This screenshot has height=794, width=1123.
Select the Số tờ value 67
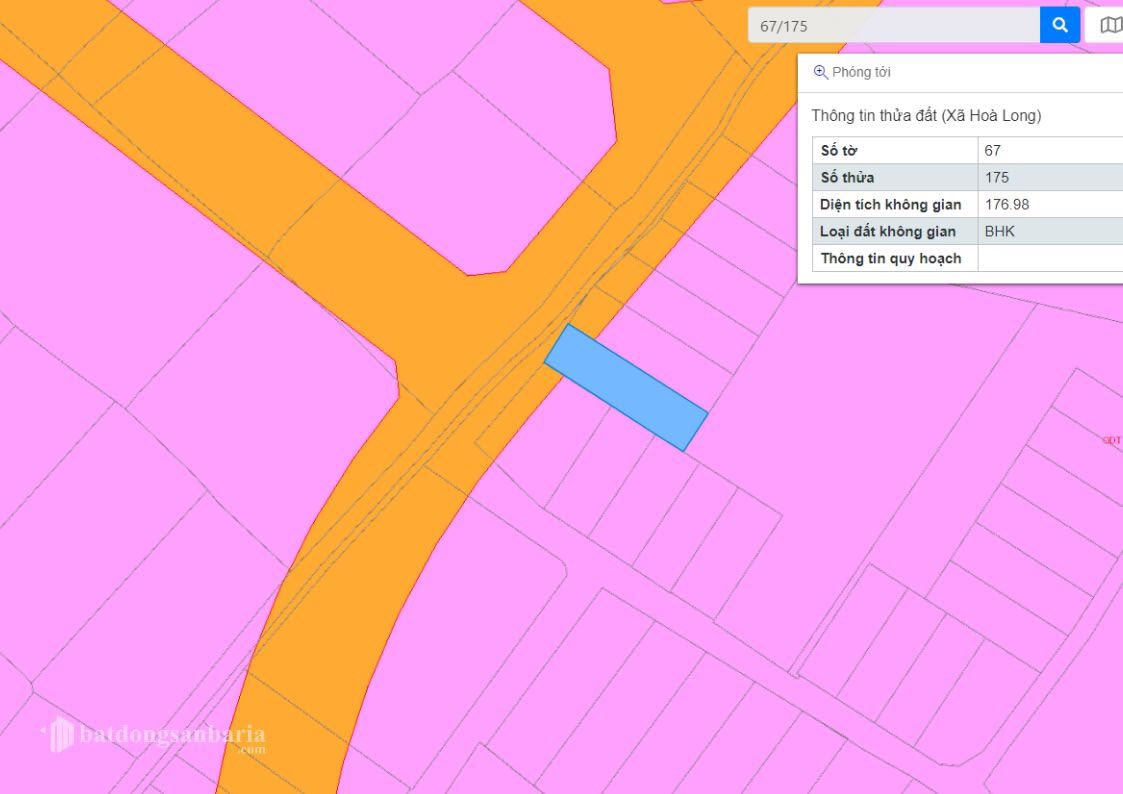coord(992,151)
